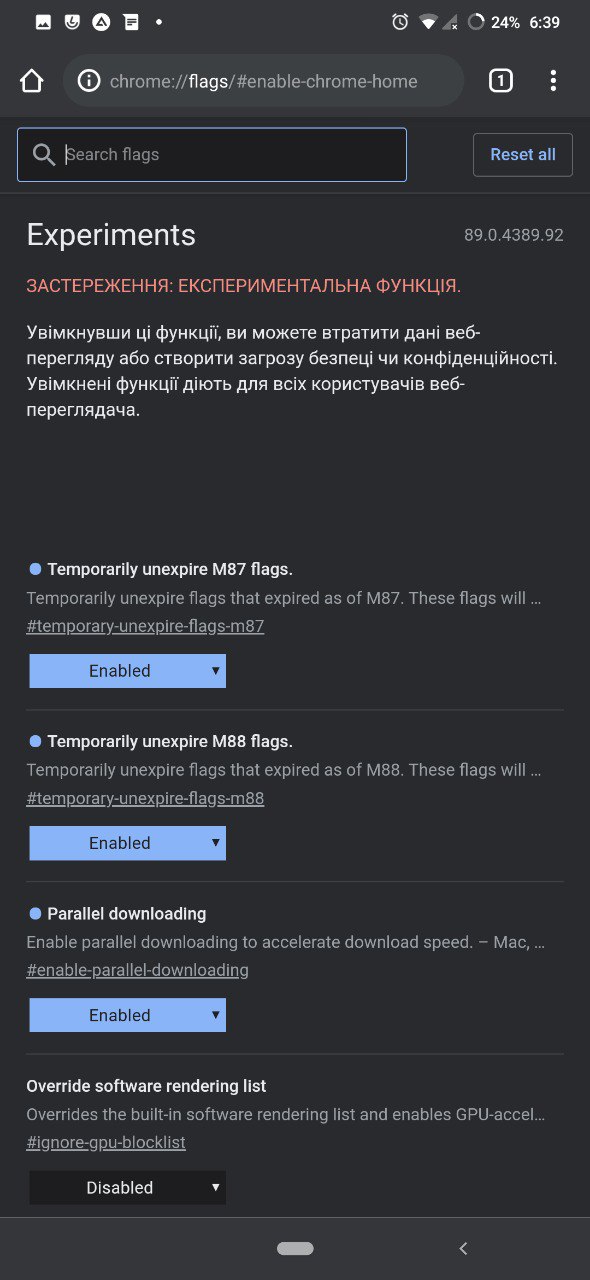Click the Reset all button

523,155
